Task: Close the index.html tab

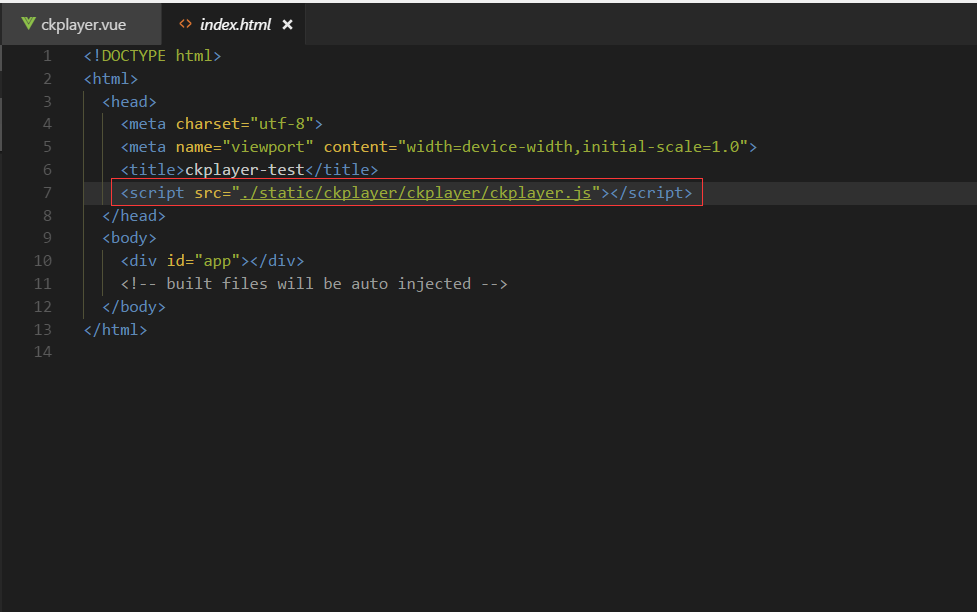Action: coord(287,24)
